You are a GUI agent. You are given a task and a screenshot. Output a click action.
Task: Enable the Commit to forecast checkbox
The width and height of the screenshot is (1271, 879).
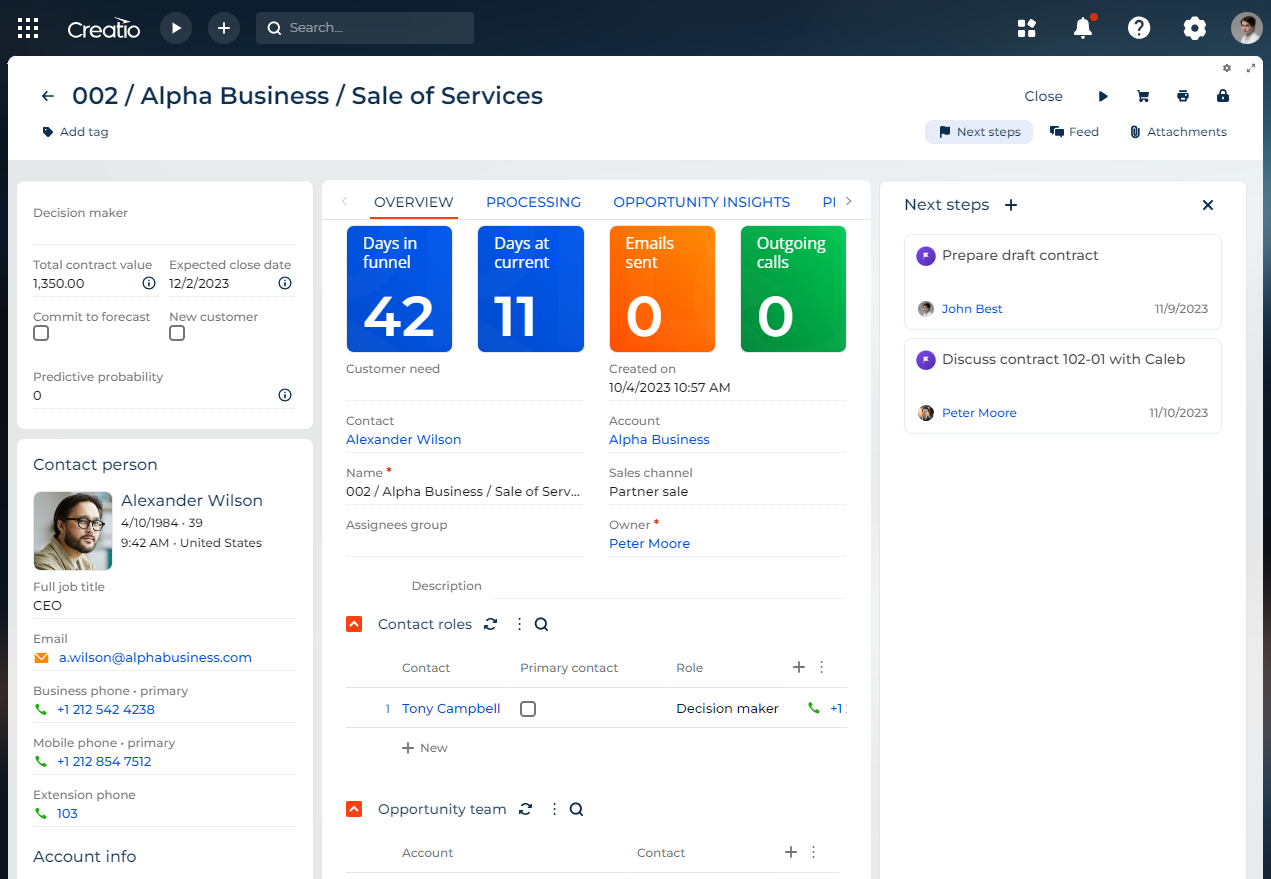(x=41, y=334)
